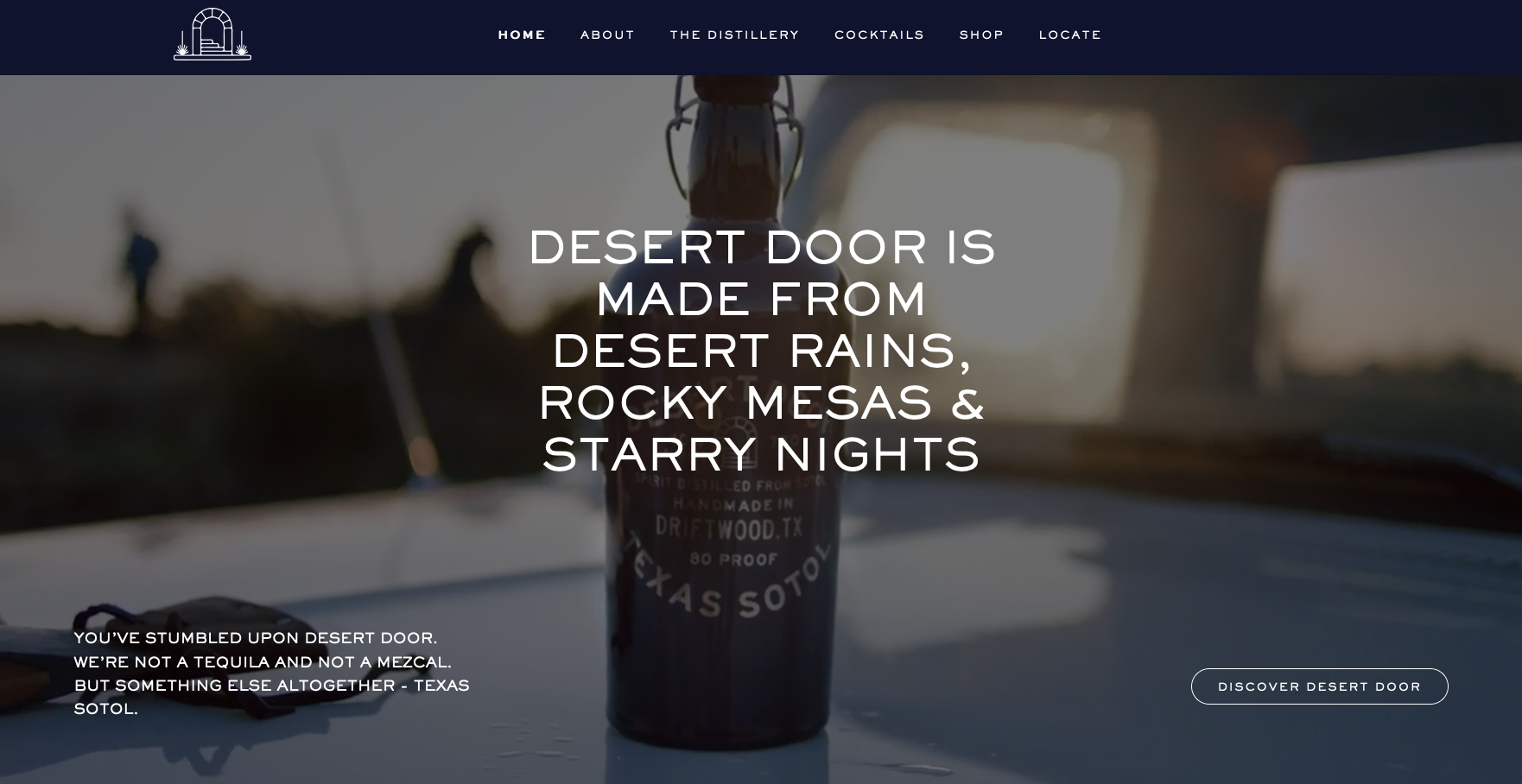Click the empty navy header area right of LOCATE
This screenshot has height=784, width=1522.
point(1313,37)
